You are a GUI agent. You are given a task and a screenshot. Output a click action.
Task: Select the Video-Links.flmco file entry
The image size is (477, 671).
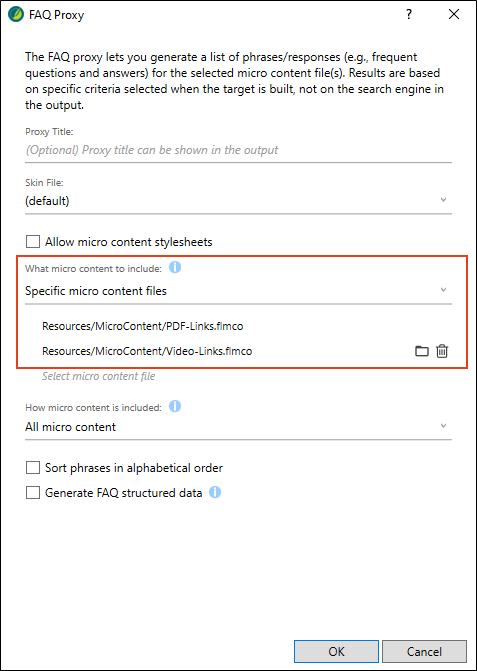click(147, 351)
